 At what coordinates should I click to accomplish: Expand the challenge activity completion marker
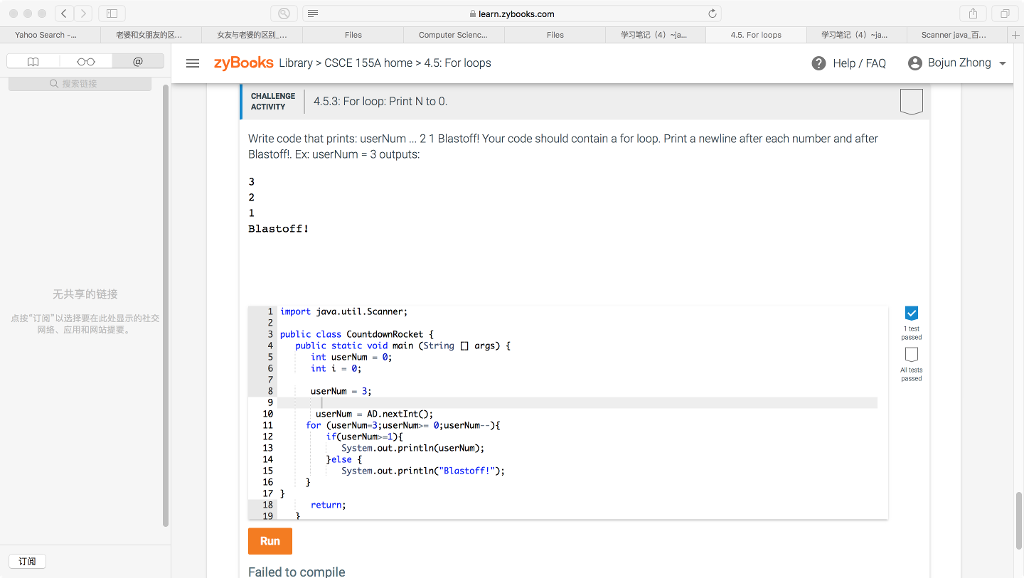click(910, 101)
